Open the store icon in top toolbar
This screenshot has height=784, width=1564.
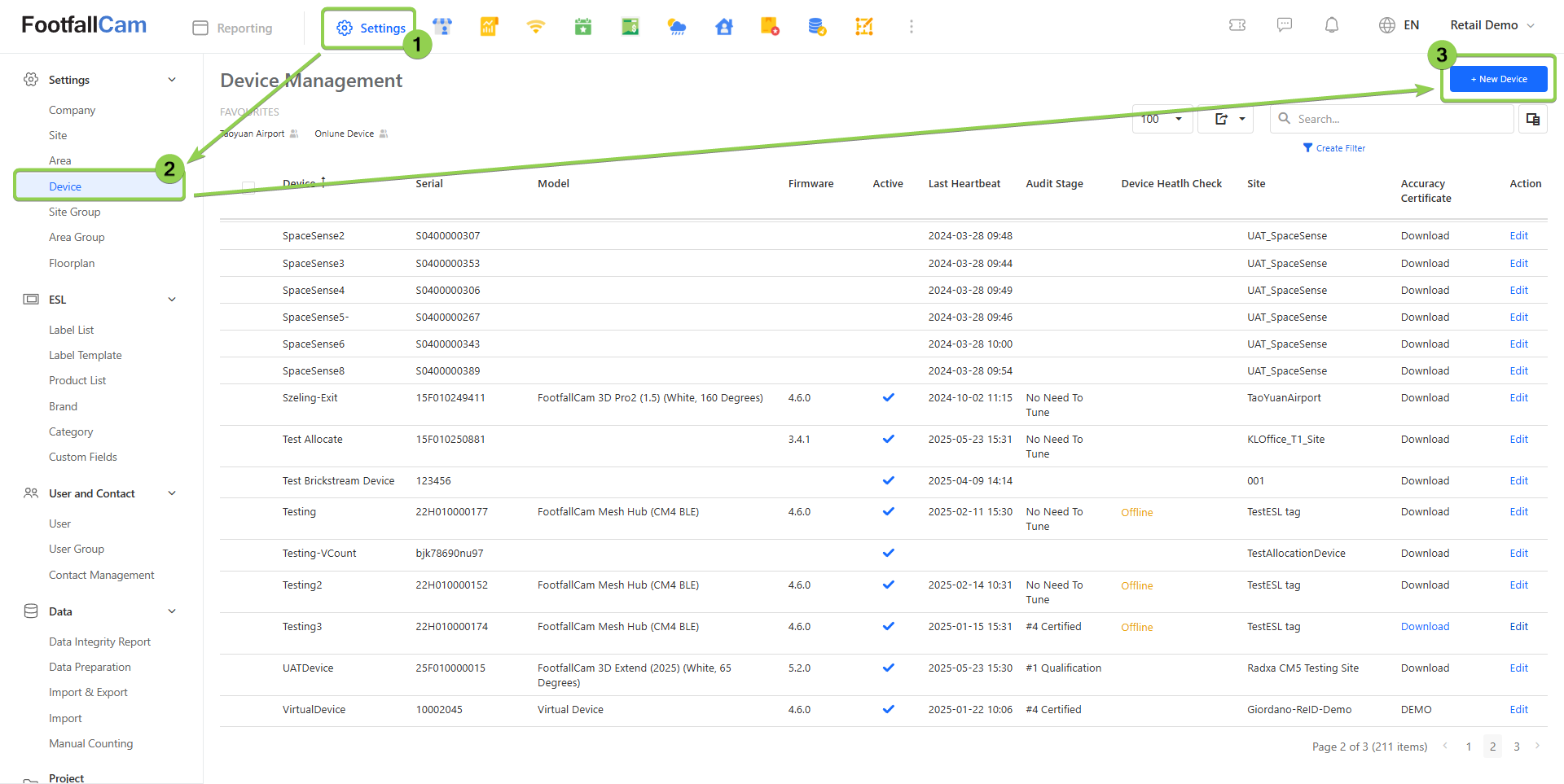pos(442,27)
